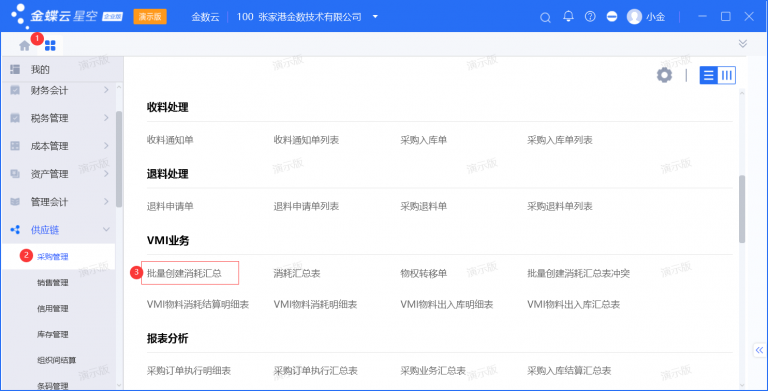768x391 pixels.
Task: Click the settings gear icon
Action: (664, 75)
